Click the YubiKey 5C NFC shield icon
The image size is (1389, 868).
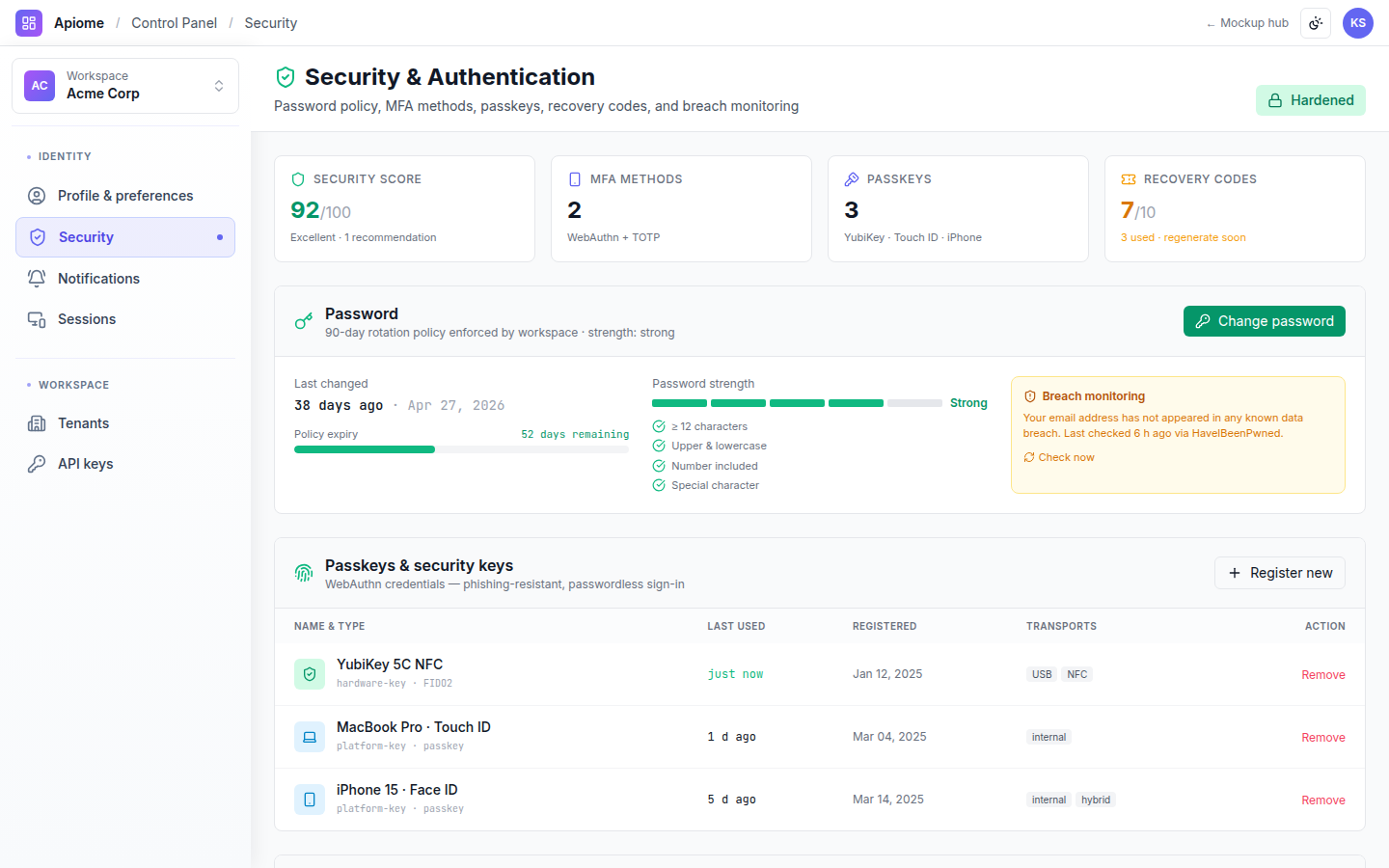(x=310, y=674)
